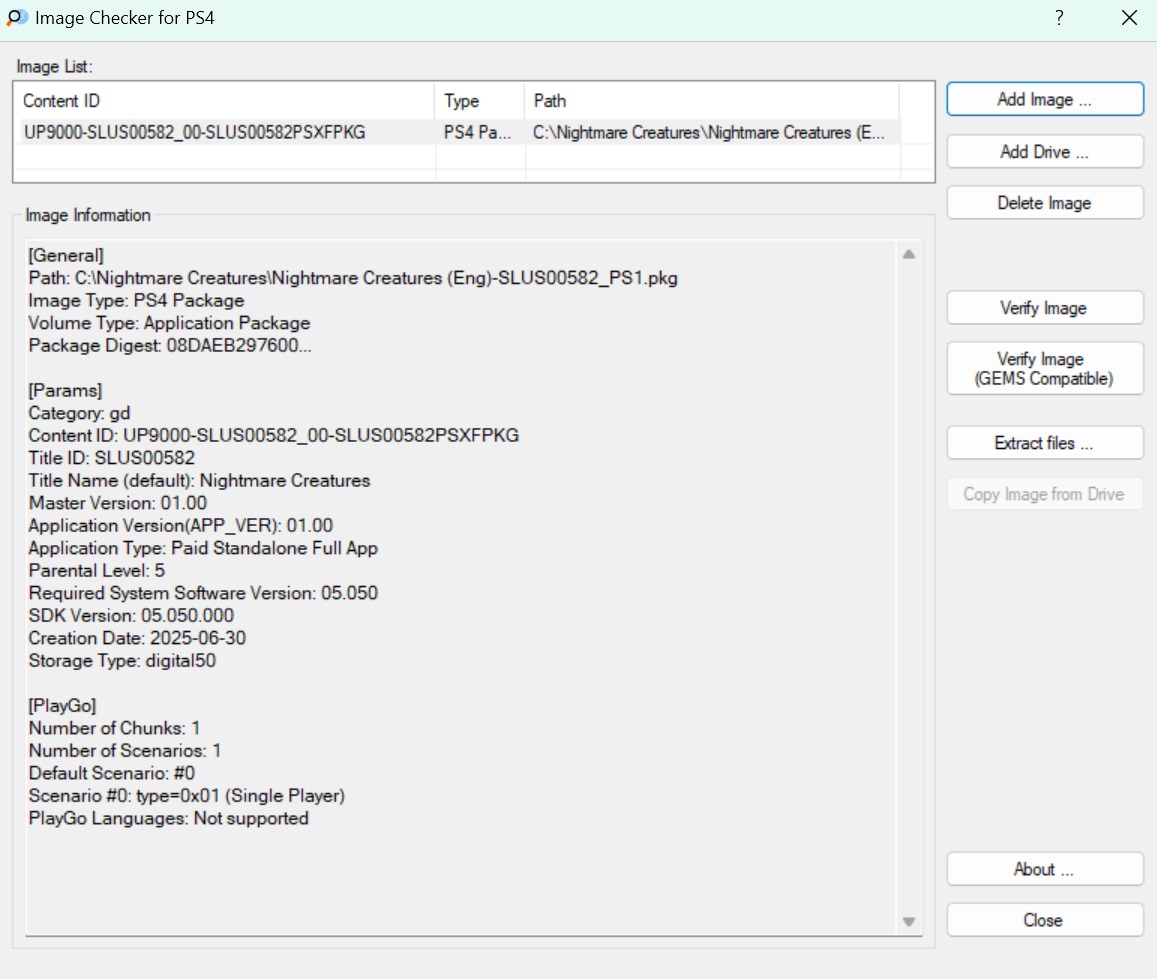1157x979 pixels.
Task: Open the About dialog
Action: (x=1045, y=869)
